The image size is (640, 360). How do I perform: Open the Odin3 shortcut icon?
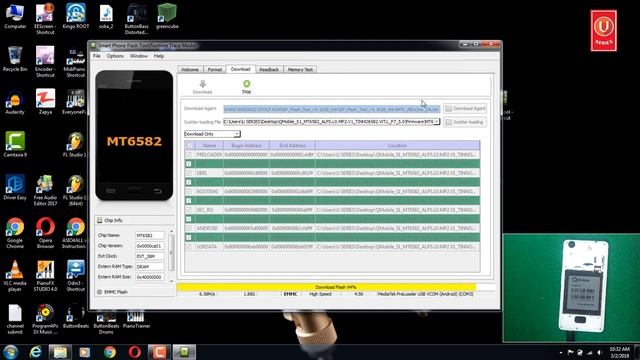[x=76, y=276]
